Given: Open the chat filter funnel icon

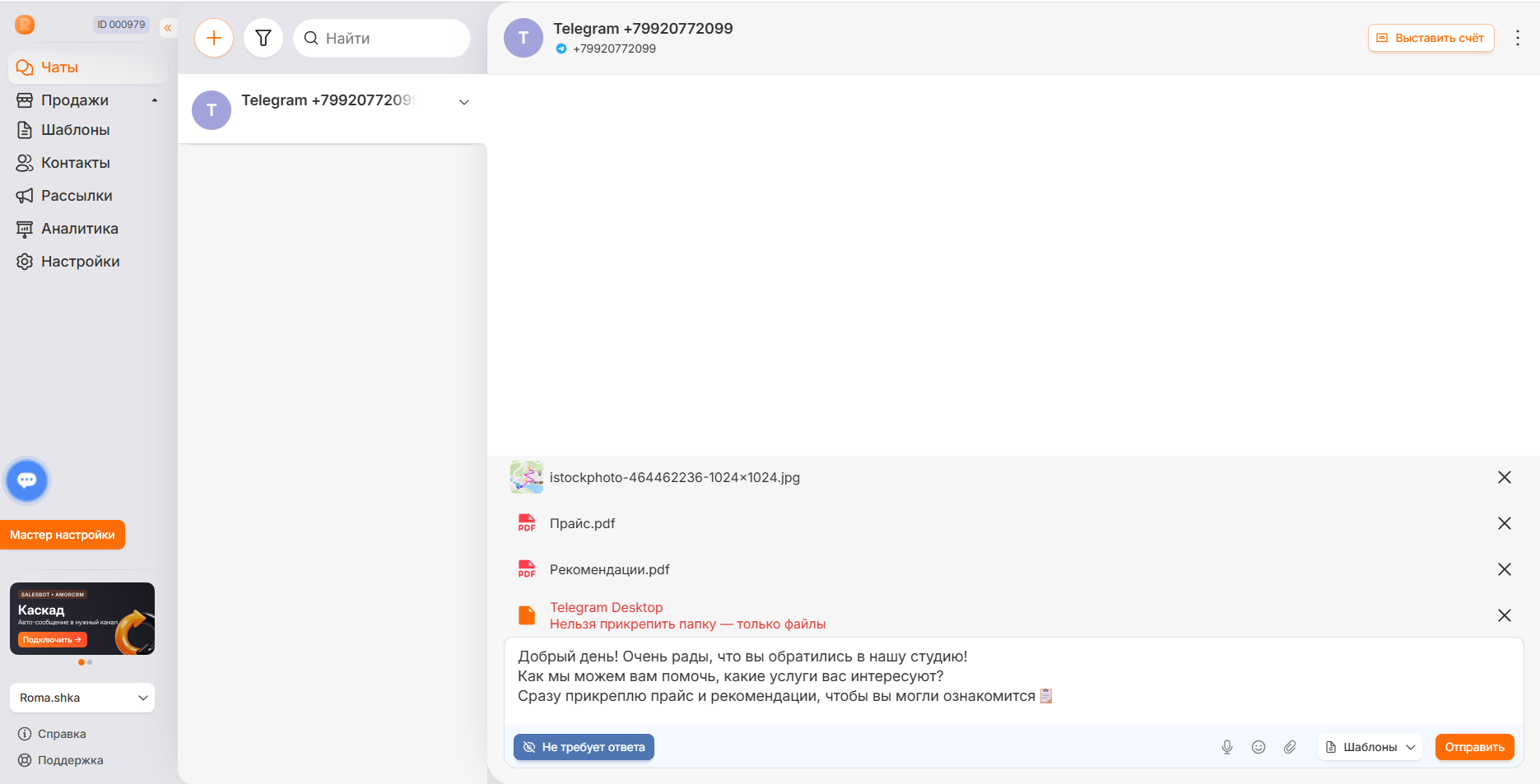Looking at the screenshot, I should pyautogui.click(x=263, y=38).
